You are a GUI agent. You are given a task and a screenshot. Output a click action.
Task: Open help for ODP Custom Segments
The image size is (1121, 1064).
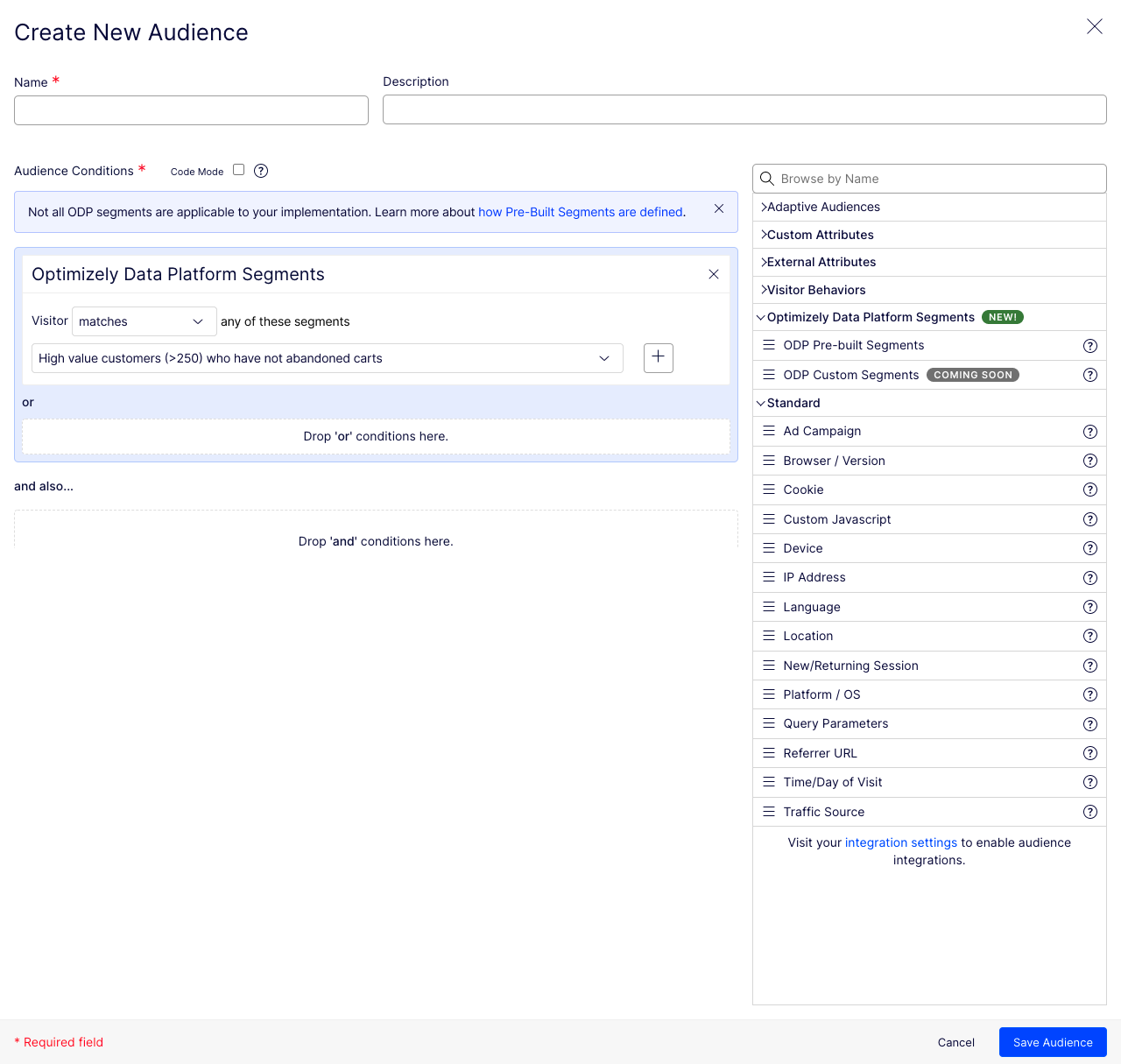click(1090, 375)
